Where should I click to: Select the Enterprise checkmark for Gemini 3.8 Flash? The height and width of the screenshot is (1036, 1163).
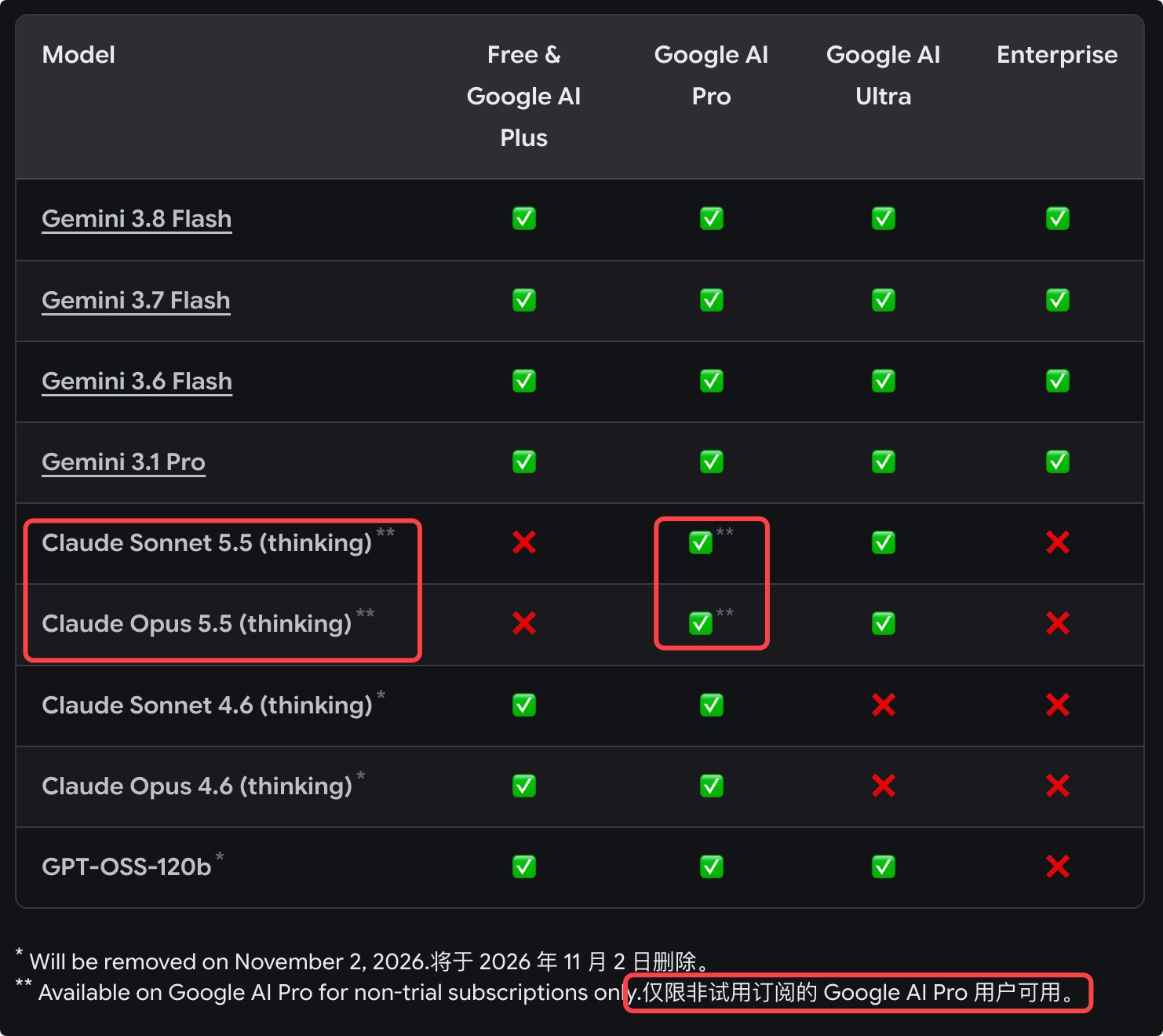tap(1058, 218)
